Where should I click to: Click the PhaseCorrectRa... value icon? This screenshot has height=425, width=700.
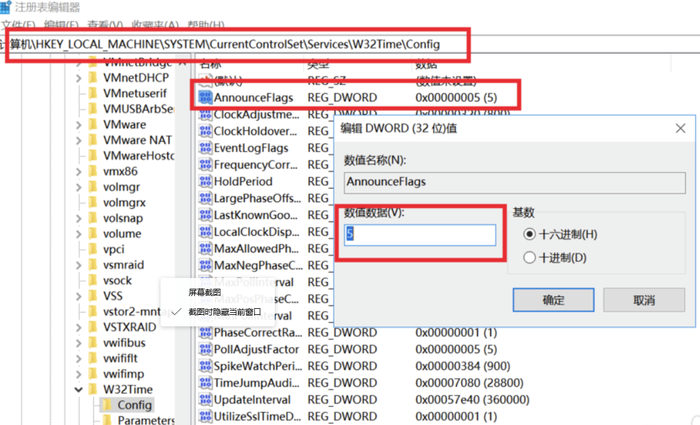(x=205, y=333)
